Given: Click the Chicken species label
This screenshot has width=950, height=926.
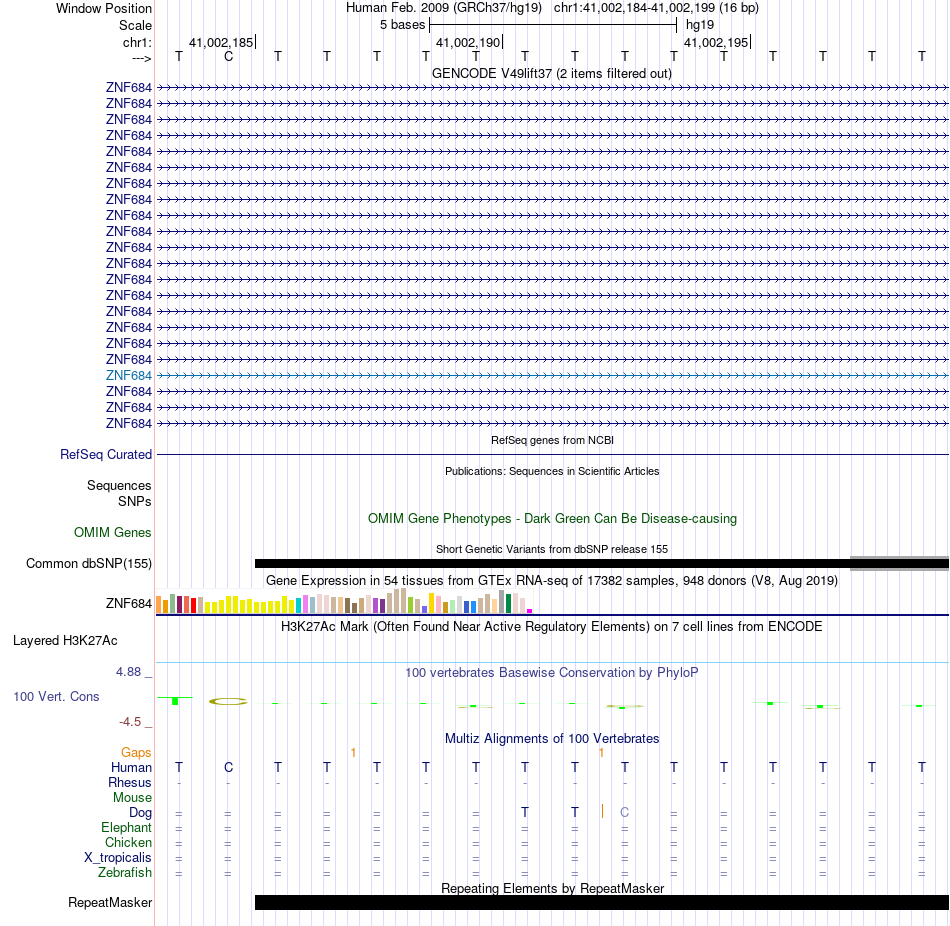Looking at the screenshot, I should (x=128, y=843).
